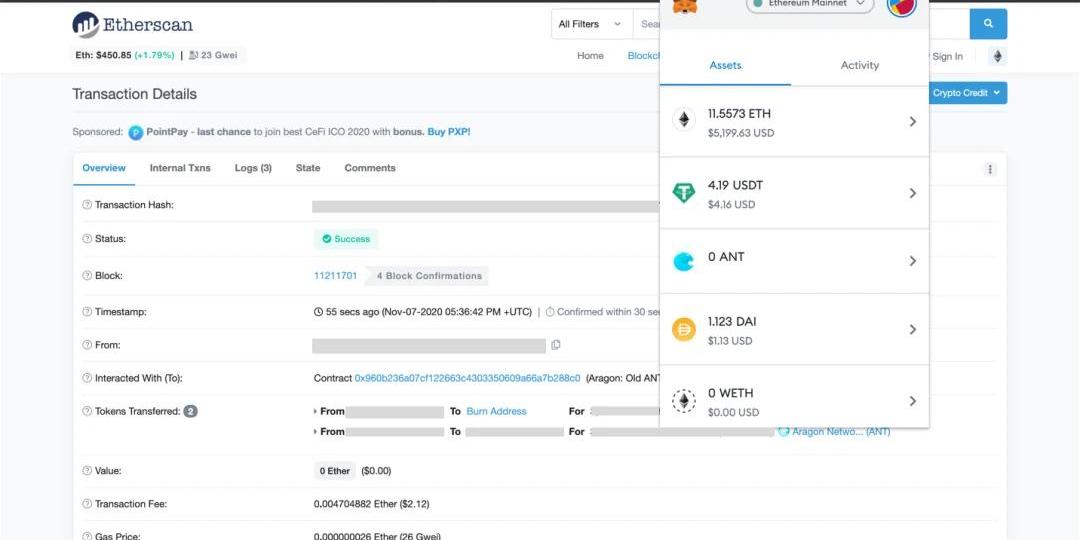Click the Sign In link
This screenshot has width=1080, height=540.
pyautogui.click(x=947, y=56)
